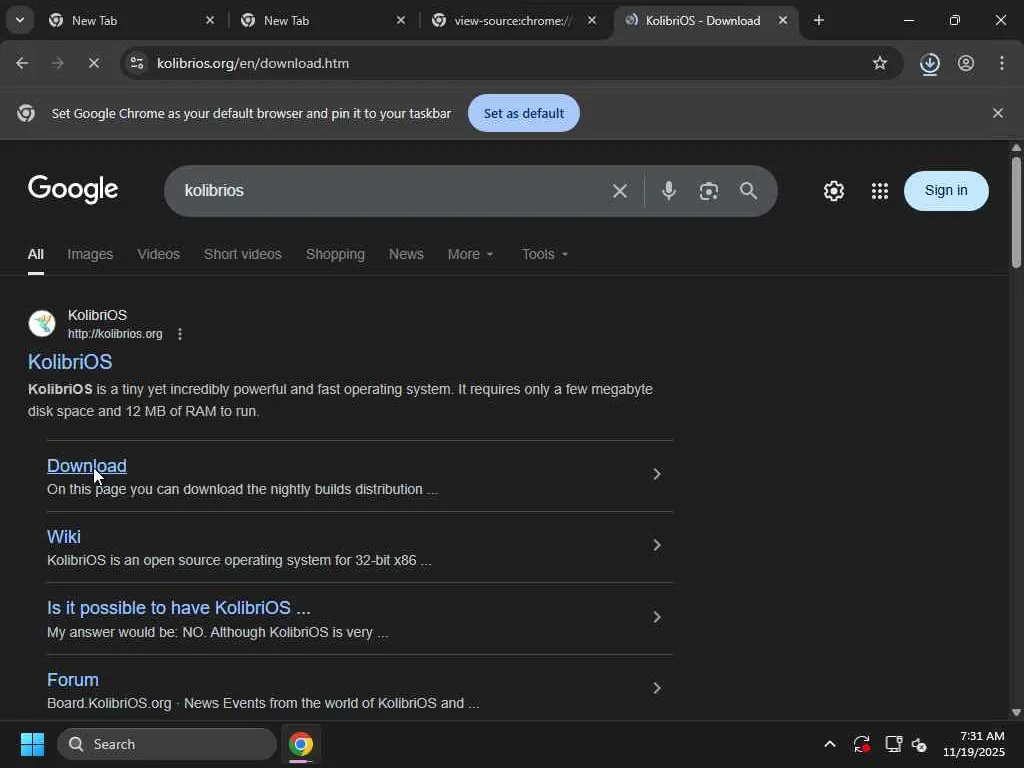This screenshot has width=1024, height=768.
Task: Click chevron beside Wiki sitelink
Action: point(657,545)
